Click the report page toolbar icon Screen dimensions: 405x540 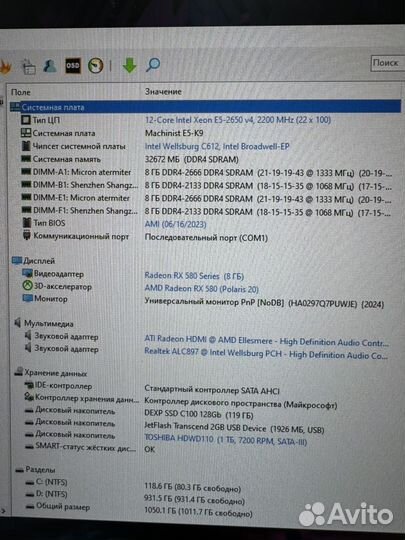click(29, 66)
